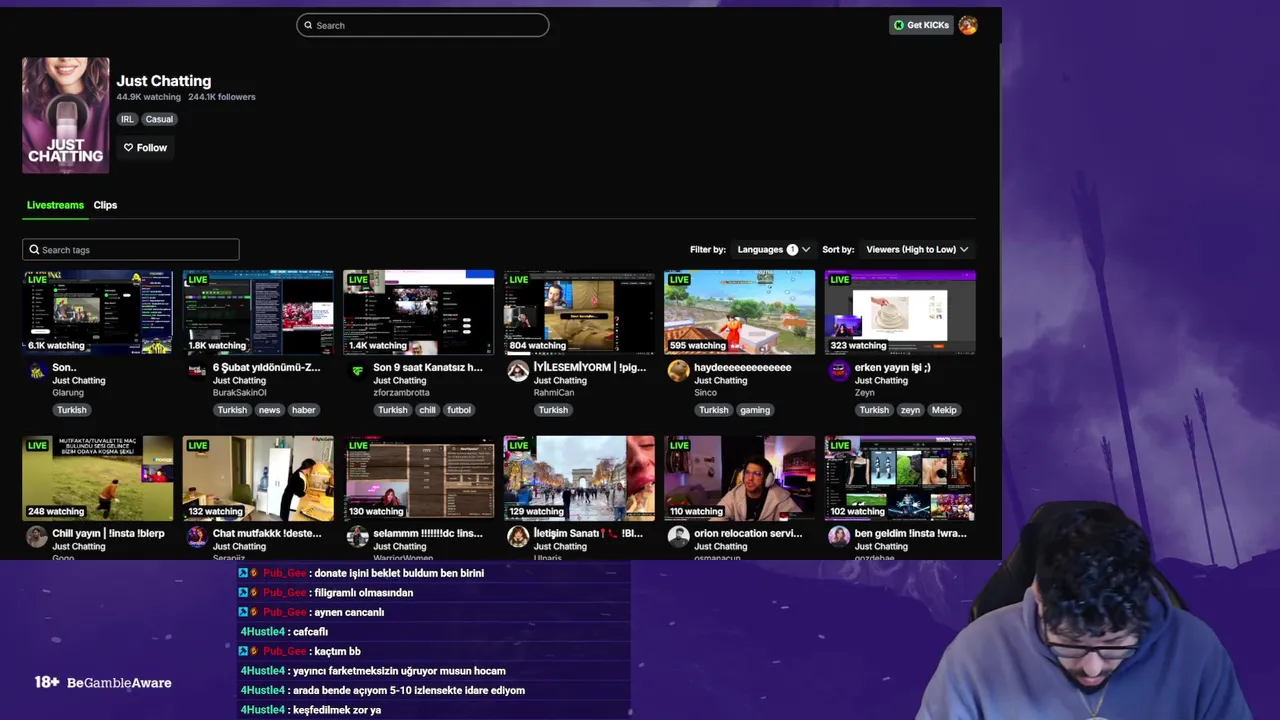Click the avatar beside 'İletişim Sanatı' stream
The height and width of the screenshot is (720, 1280).
point(518,537)
